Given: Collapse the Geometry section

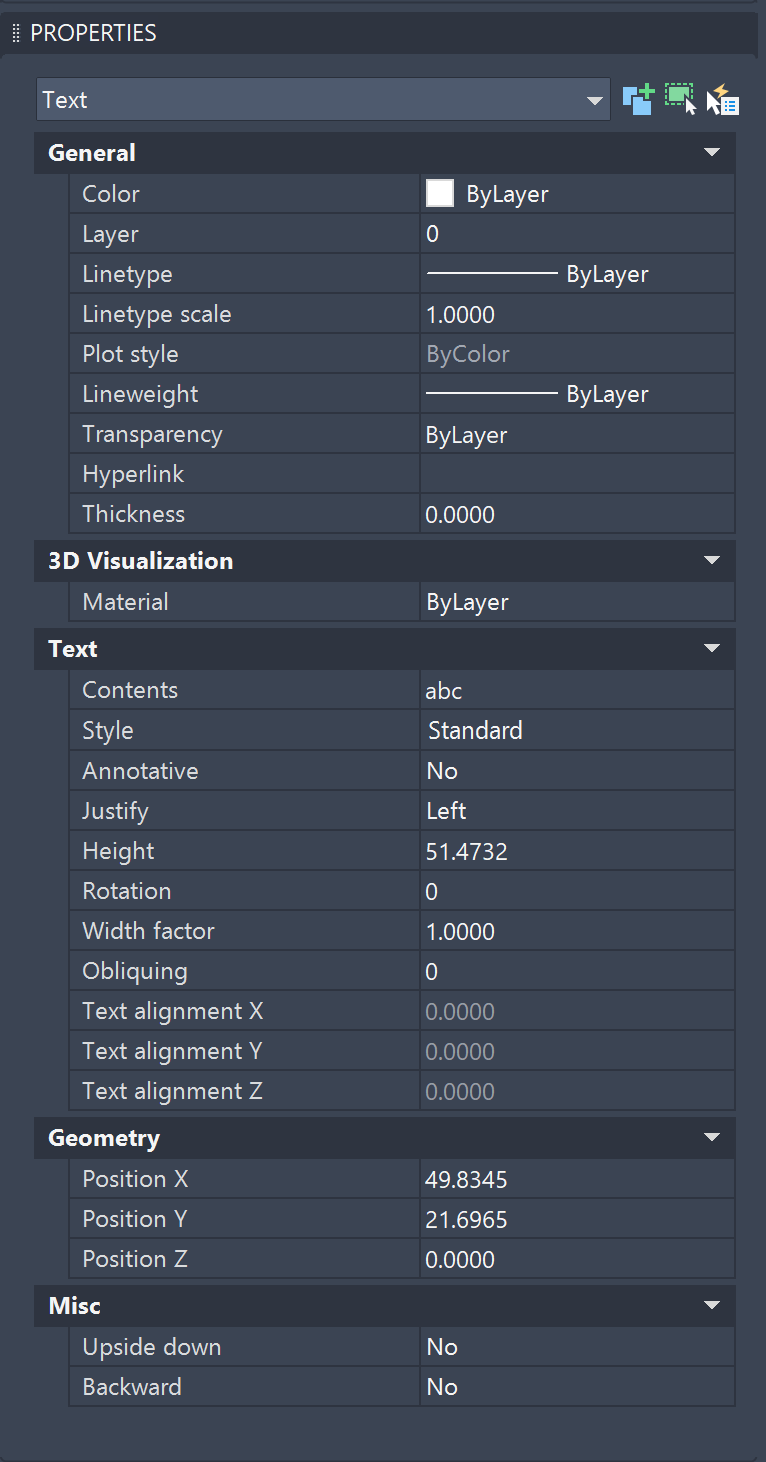Looking at the screenshot, I should (711, 1138).
